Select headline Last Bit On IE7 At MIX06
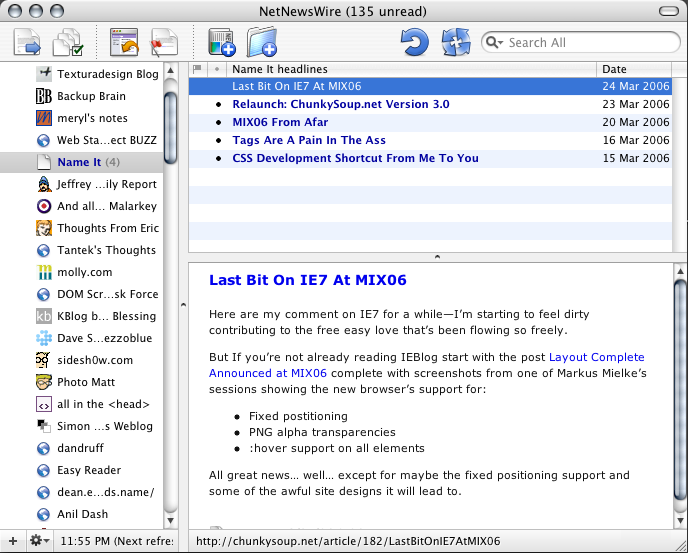The width and height of the screenshot is (688, 553). click(x=430, y=86)
